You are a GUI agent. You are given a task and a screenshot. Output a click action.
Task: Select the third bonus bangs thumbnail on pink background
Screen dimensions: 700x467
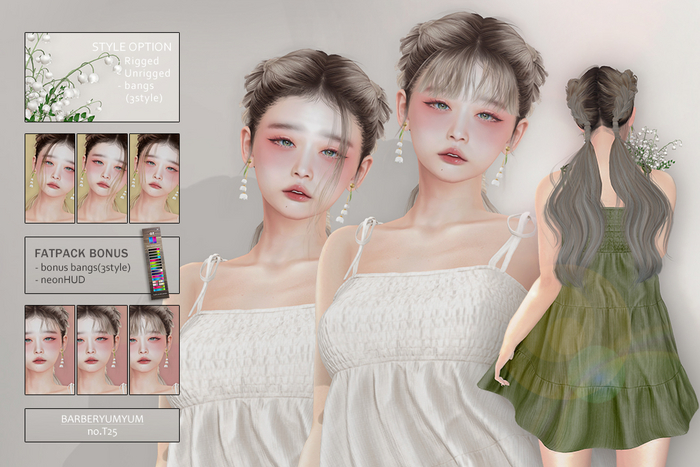click(x=154, y=350)
